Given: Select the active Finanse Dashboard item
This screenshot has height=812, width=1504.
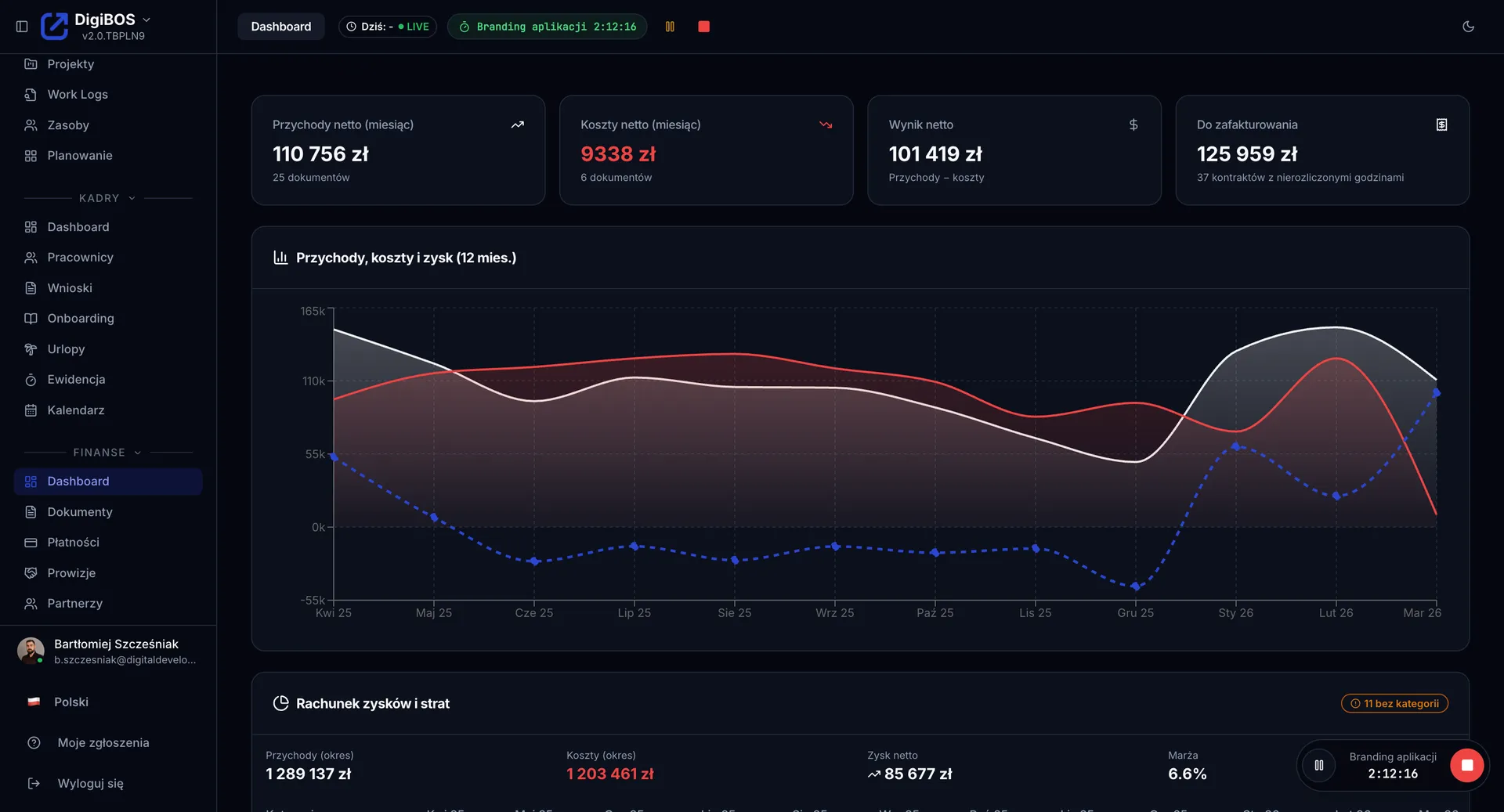Looking at the screenshot, I should 108,482.
